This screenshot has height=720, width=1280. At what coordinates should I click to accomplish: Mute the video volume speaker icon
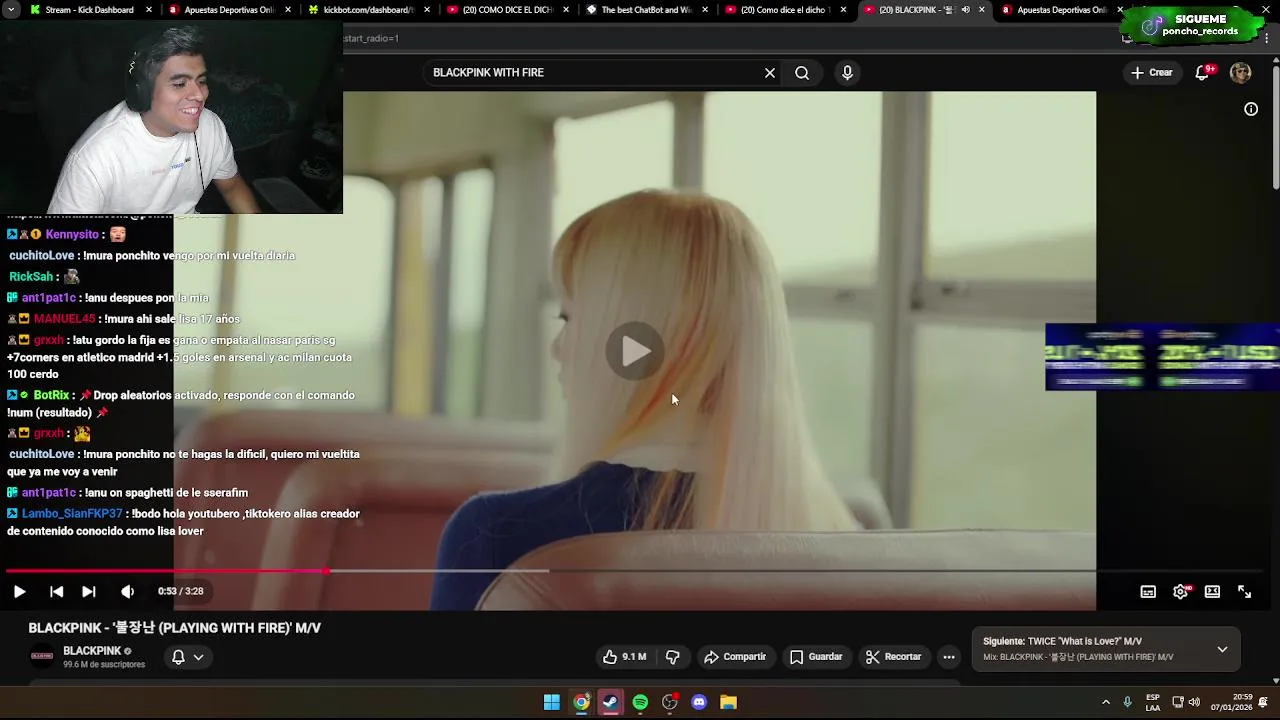pos(127,591)
